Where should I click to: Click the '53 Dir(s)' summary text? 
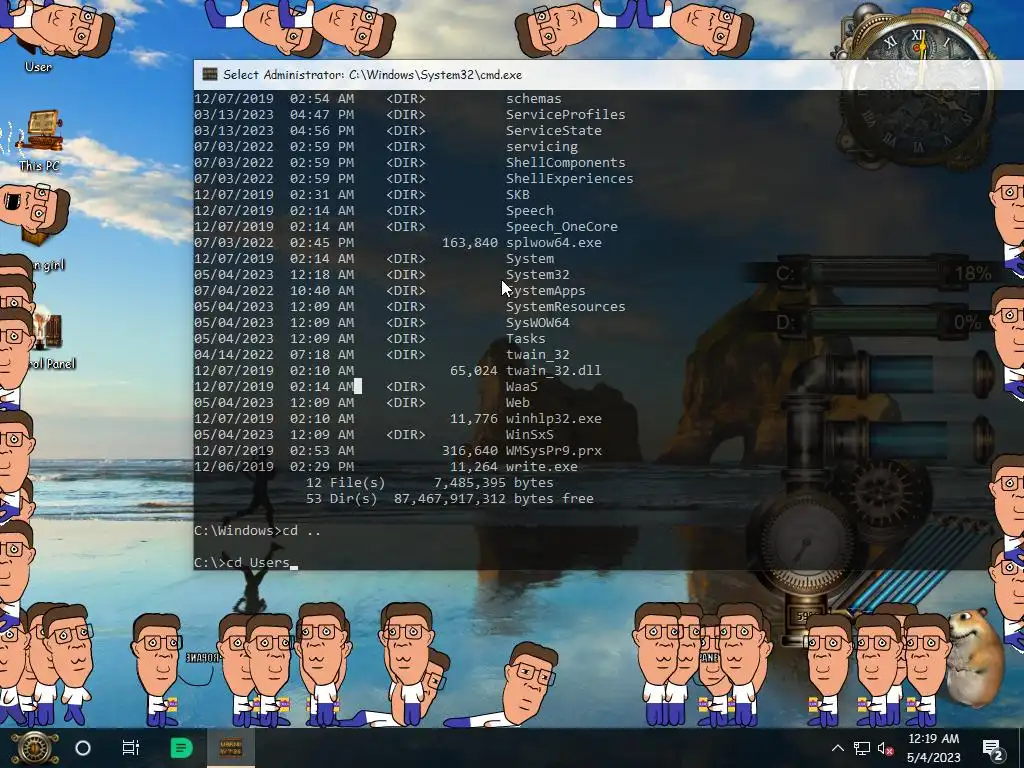342,498
